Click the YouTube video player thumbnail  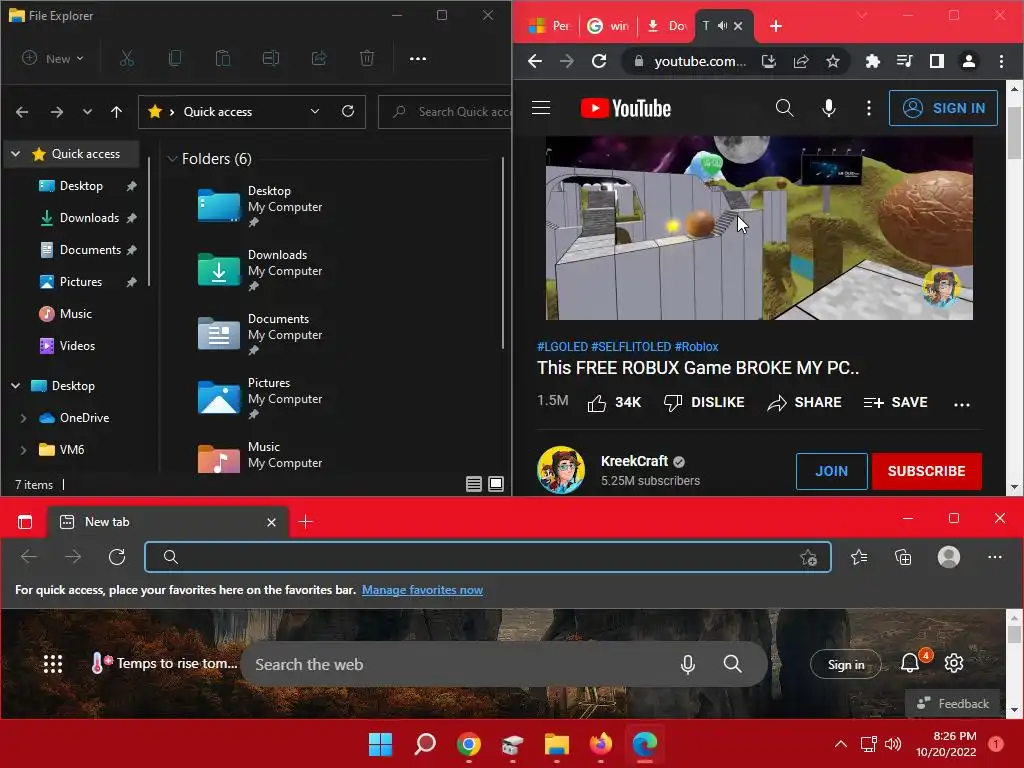coord(759,228)
